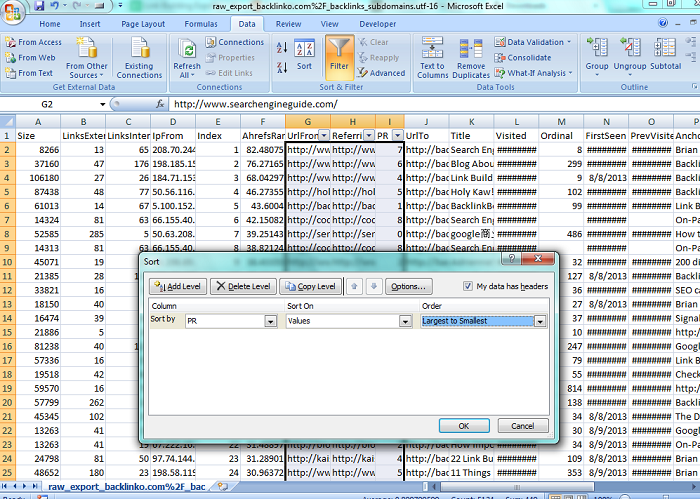Select the raw_export_backlinko sheet tab
Screen dimensions: 700x499
tap(126, 487)
